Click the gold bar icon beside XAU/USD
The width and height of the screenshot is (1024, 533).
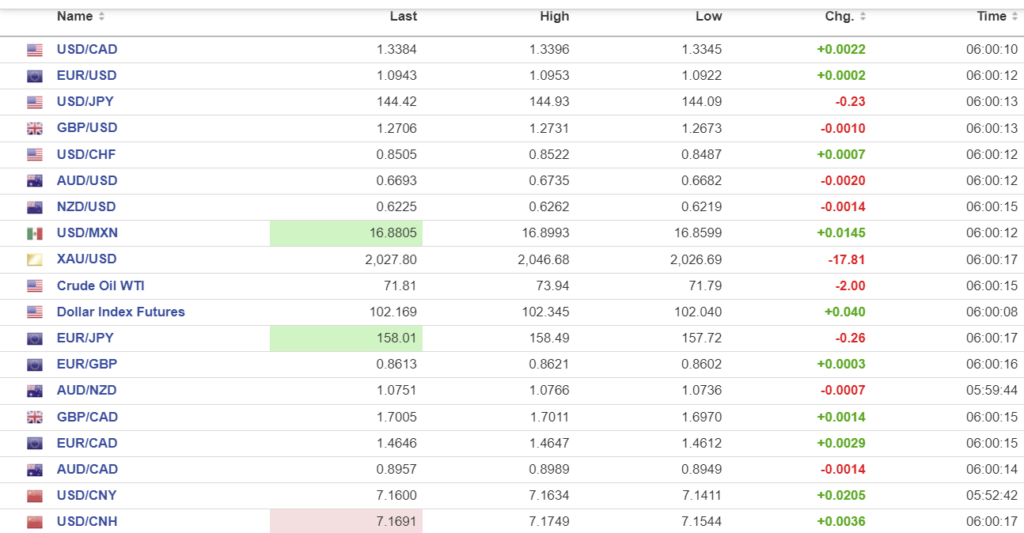(35, 259)
